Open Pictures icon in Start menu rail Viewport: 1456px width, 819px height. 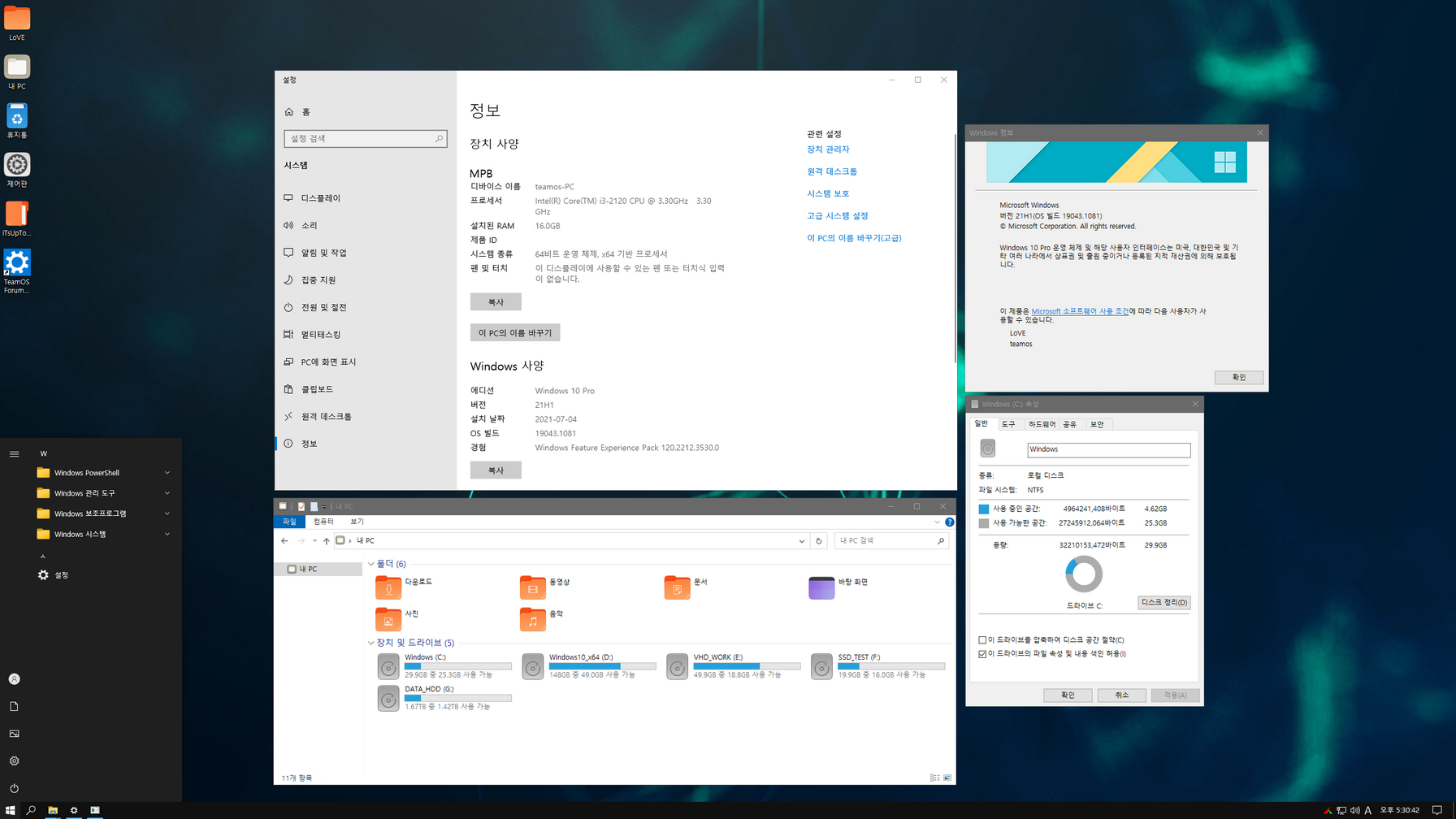pyautogui.click(x=14, y=734)
